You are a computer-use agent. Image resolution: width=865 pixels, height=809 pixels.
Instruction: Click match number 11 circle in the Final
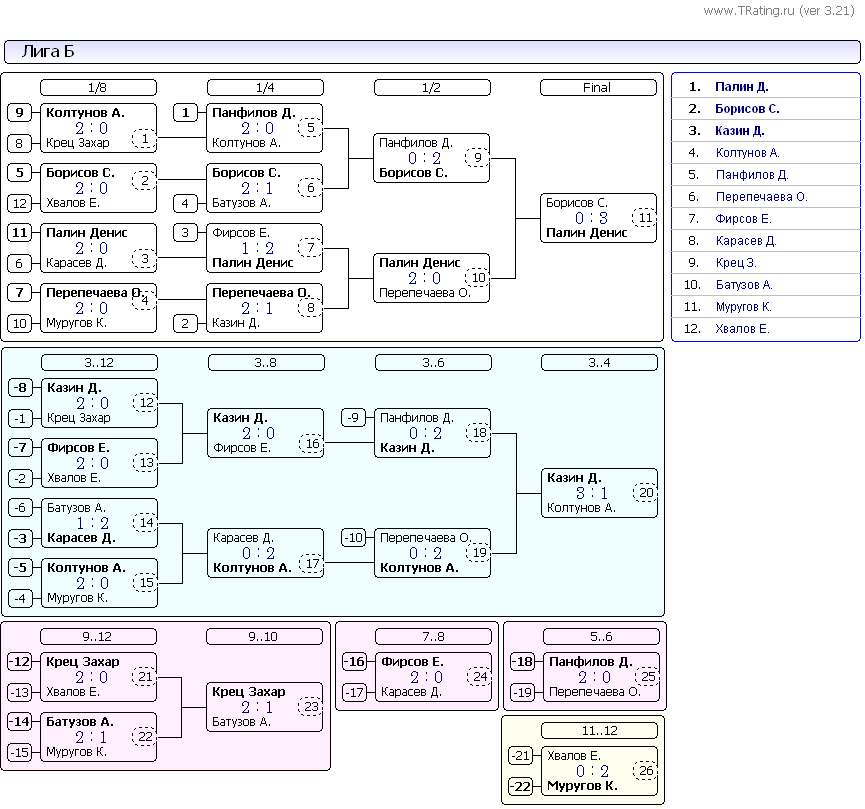click(x=645, y=218)
